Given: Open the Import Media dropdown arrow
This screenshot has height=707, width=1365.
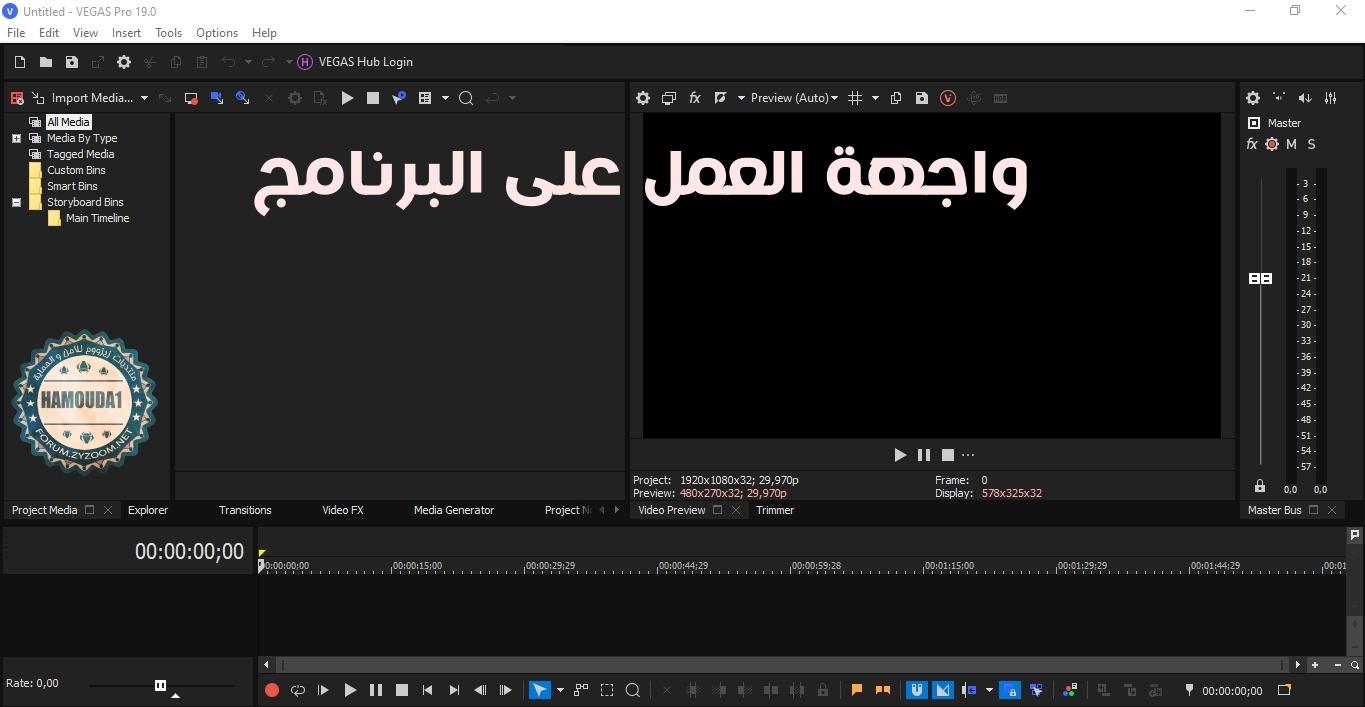Looking at the screenshot, I should tap(144, 98).
